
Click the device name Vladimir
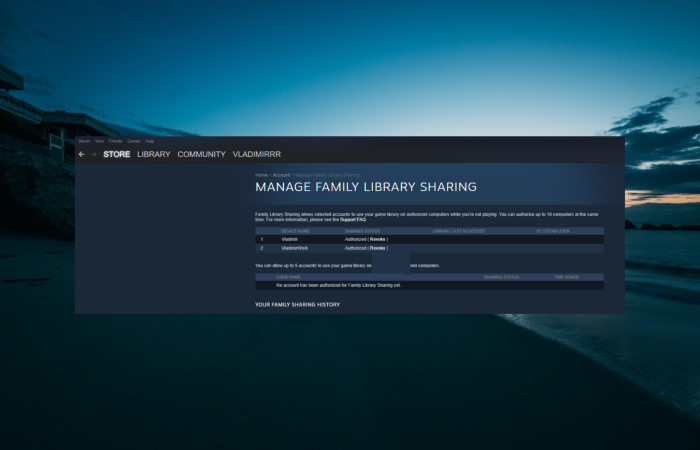point(290,239)
